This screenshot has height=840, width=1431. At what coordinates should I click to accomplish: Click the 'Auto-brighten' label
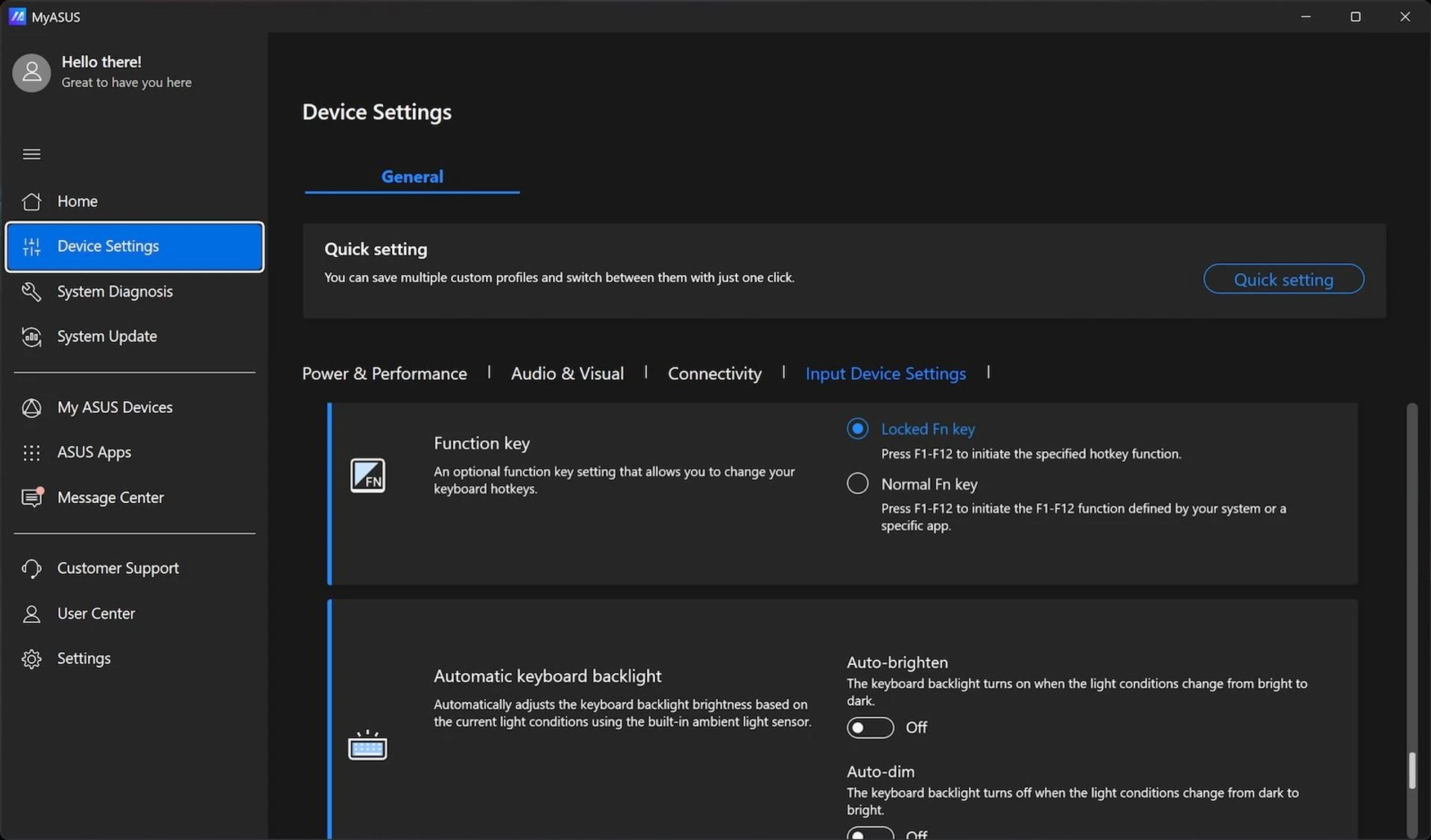point(897,663)
